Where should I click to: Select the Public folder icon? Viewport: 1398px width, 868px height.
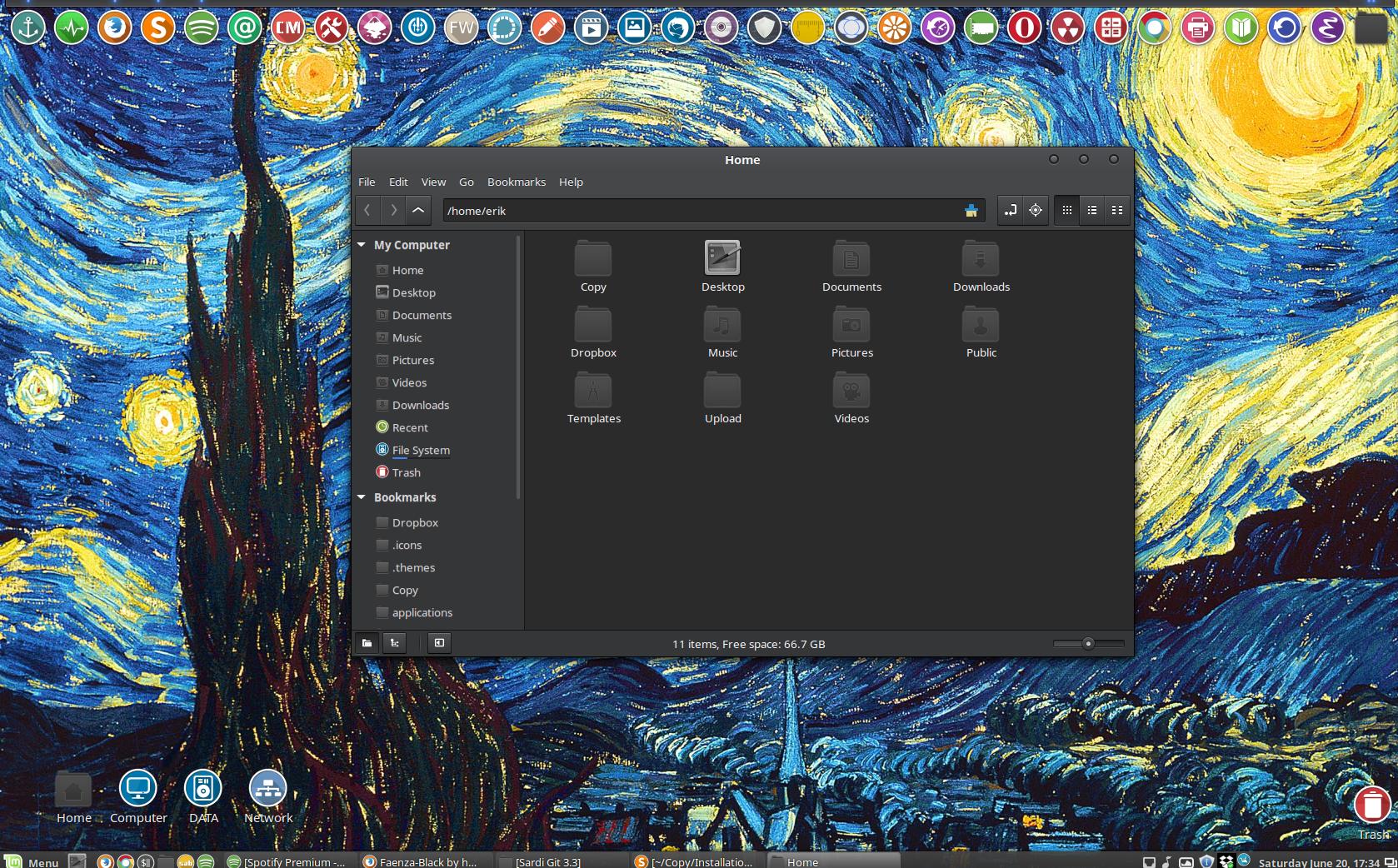click(x=981, y=324)
